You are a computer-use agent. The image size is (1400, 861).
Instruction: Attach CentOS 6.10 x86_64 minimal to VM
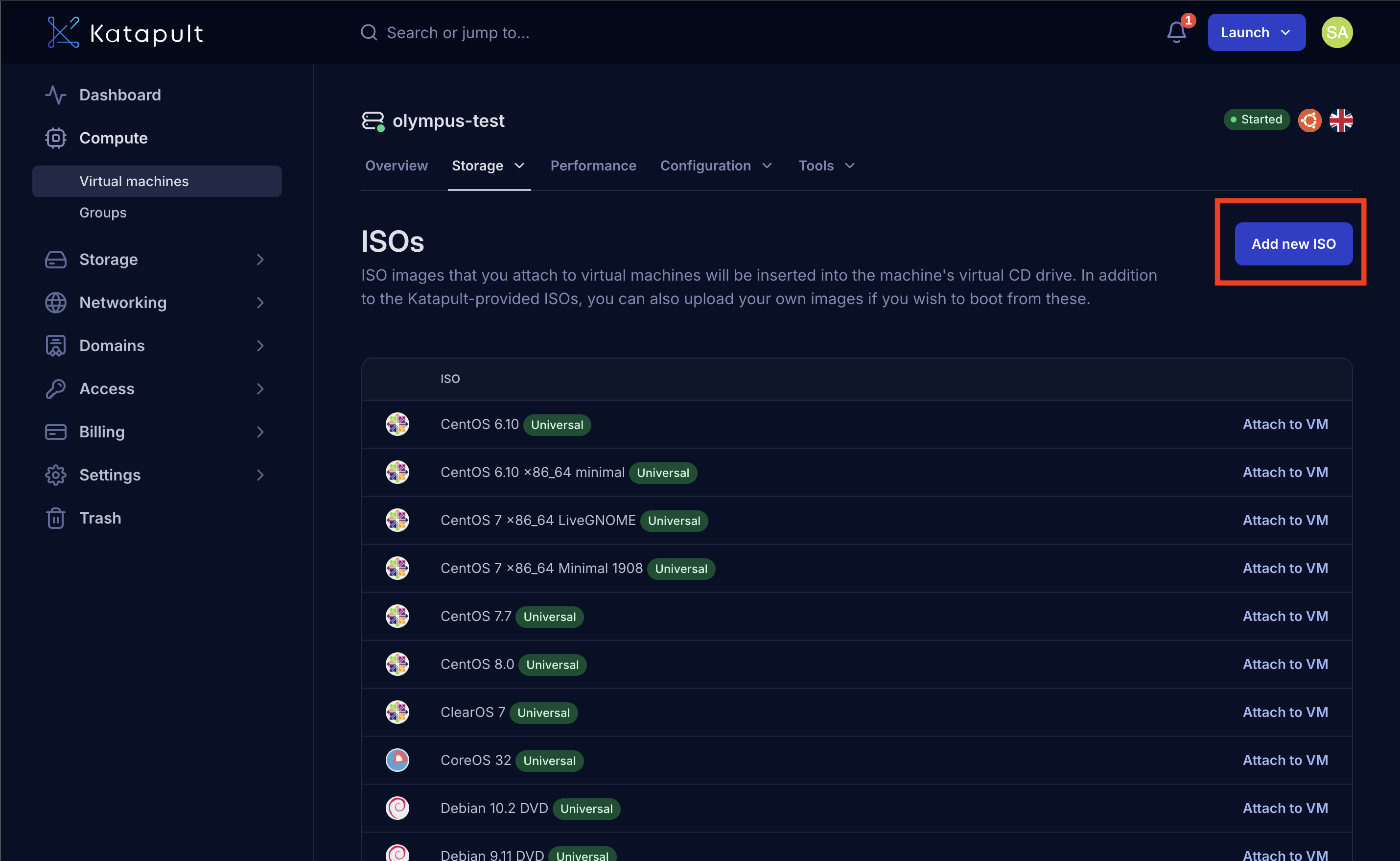(x=1285, y=472)
